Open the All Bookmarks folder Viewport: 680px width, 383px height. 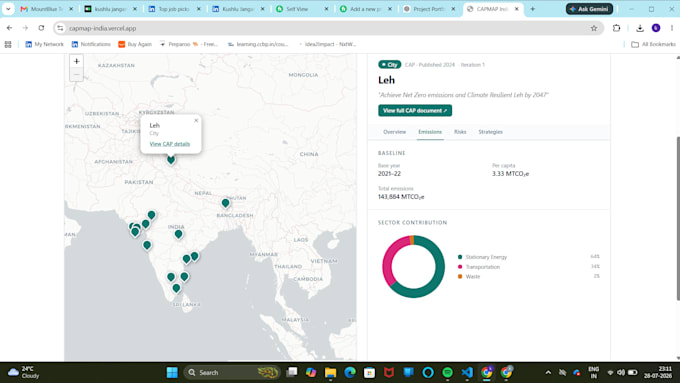654,44
